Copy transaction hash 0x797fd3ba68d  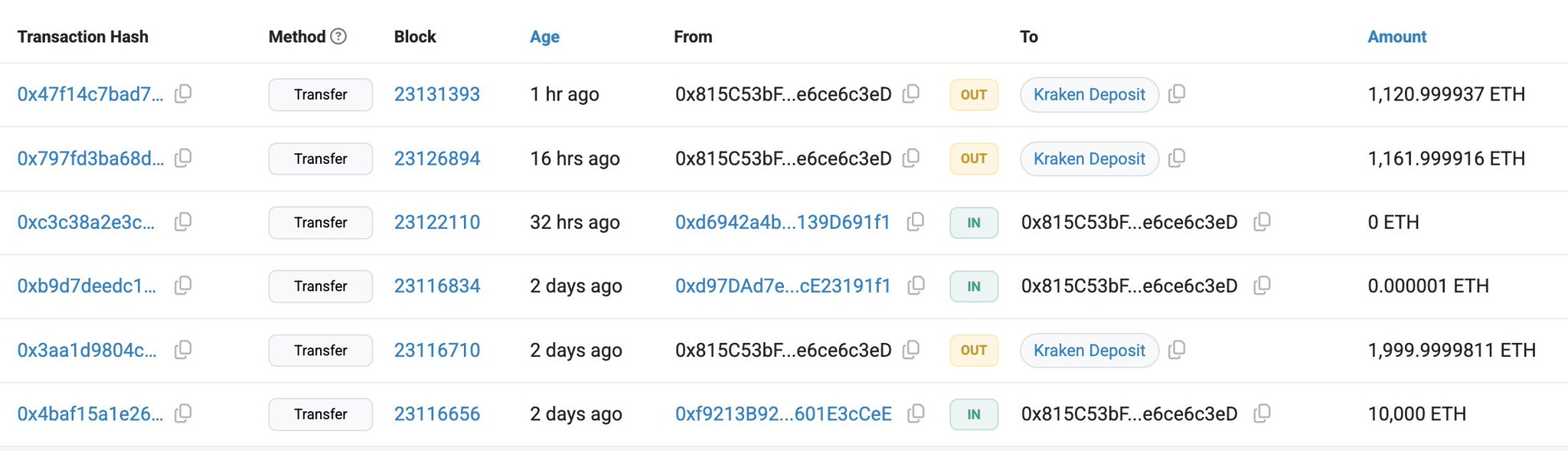[183, 159]
